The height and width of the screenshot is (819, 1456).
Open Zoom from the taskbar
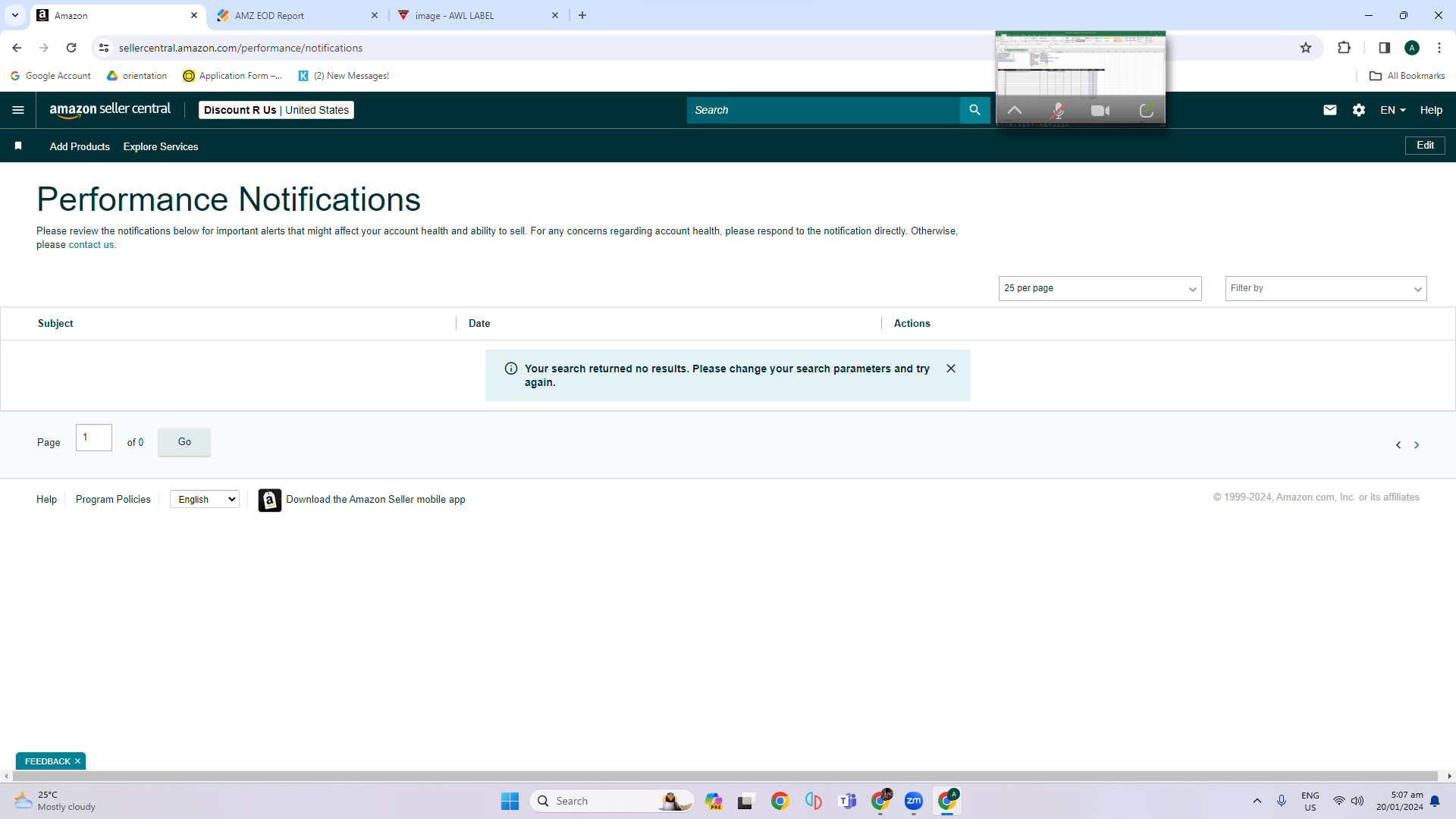(x=914, y=801)
